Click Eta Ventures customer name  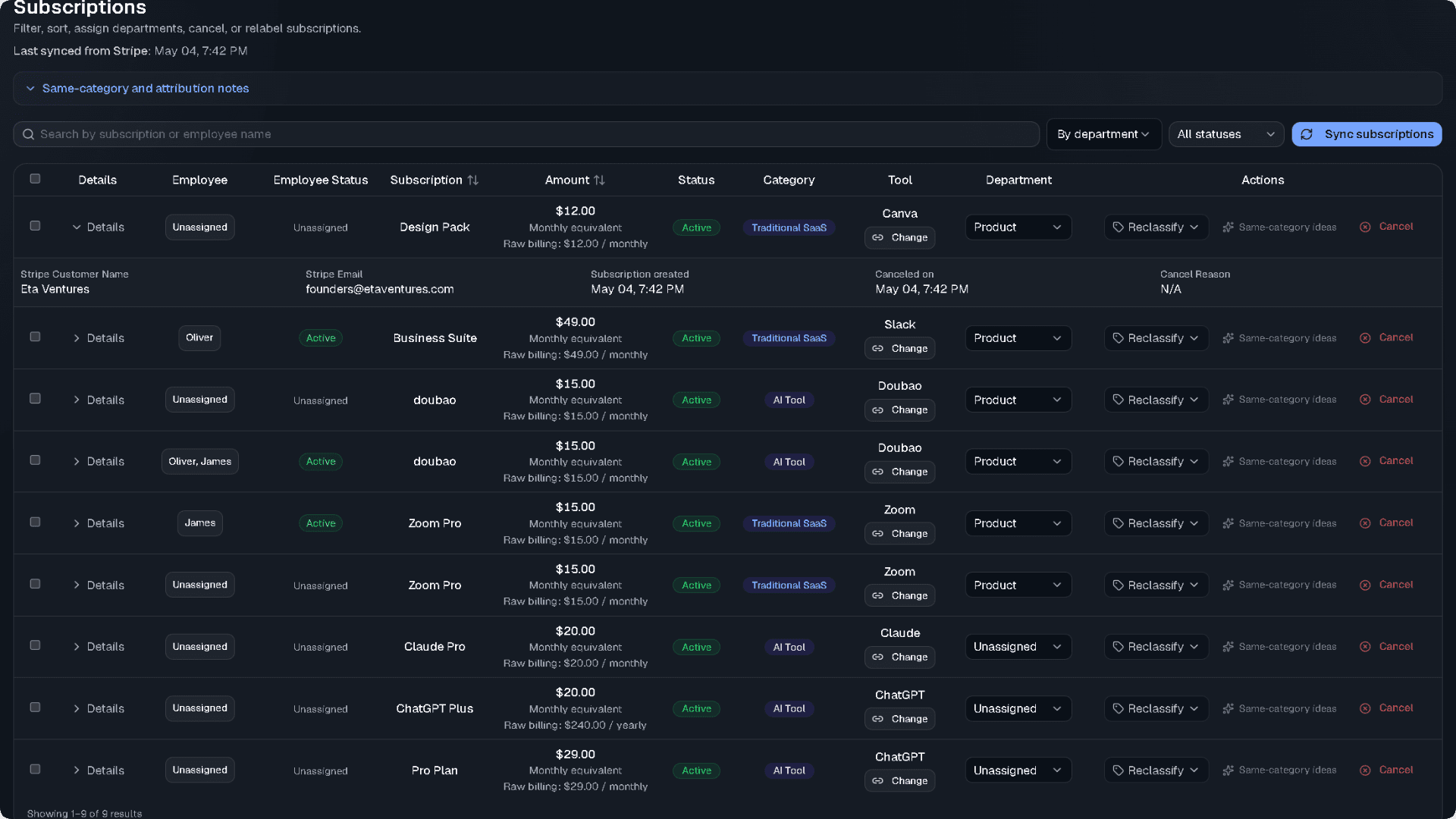[55, 290]
